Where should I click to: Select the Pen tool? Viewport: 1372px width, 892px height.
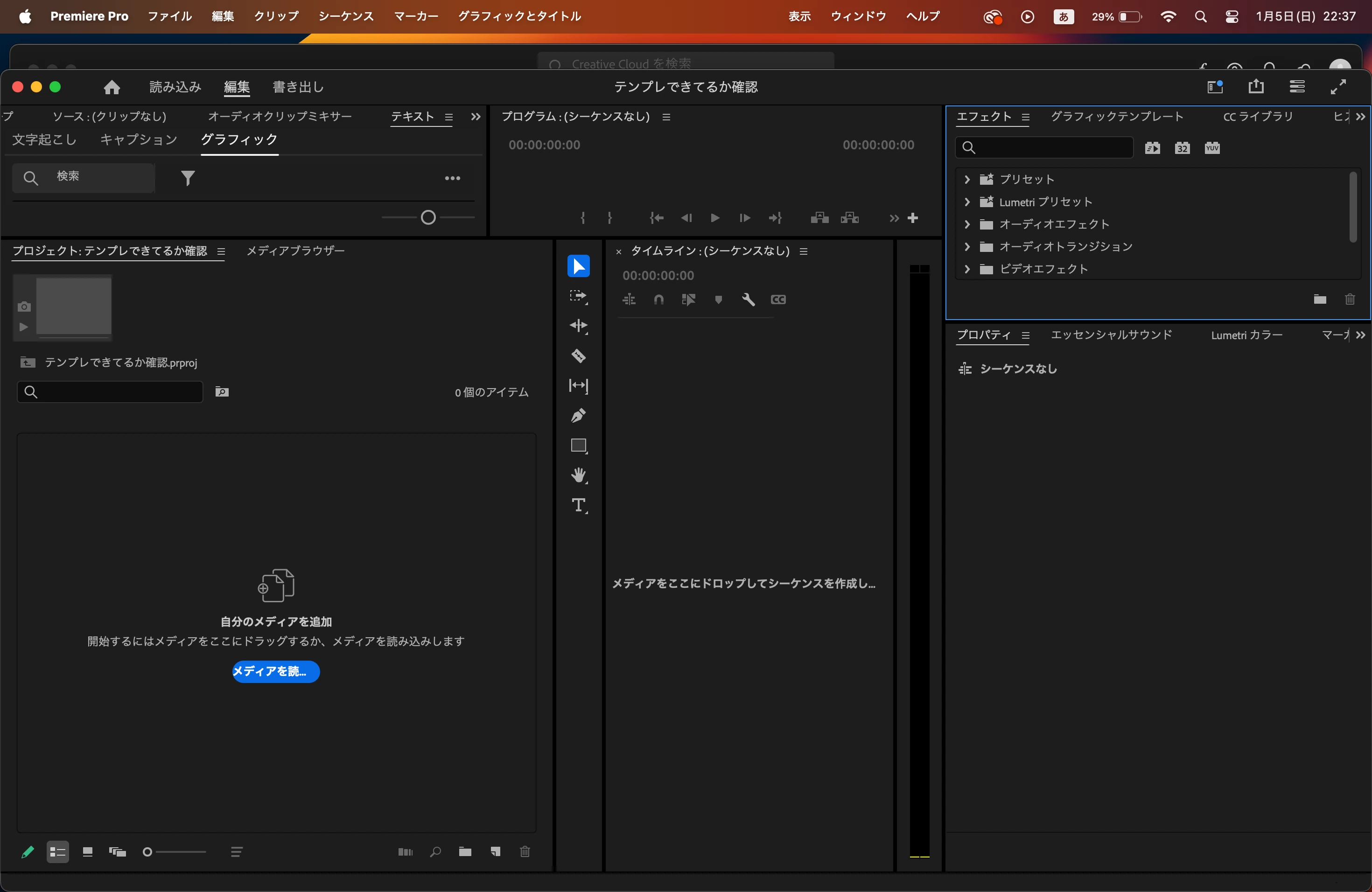pos(578,416)
